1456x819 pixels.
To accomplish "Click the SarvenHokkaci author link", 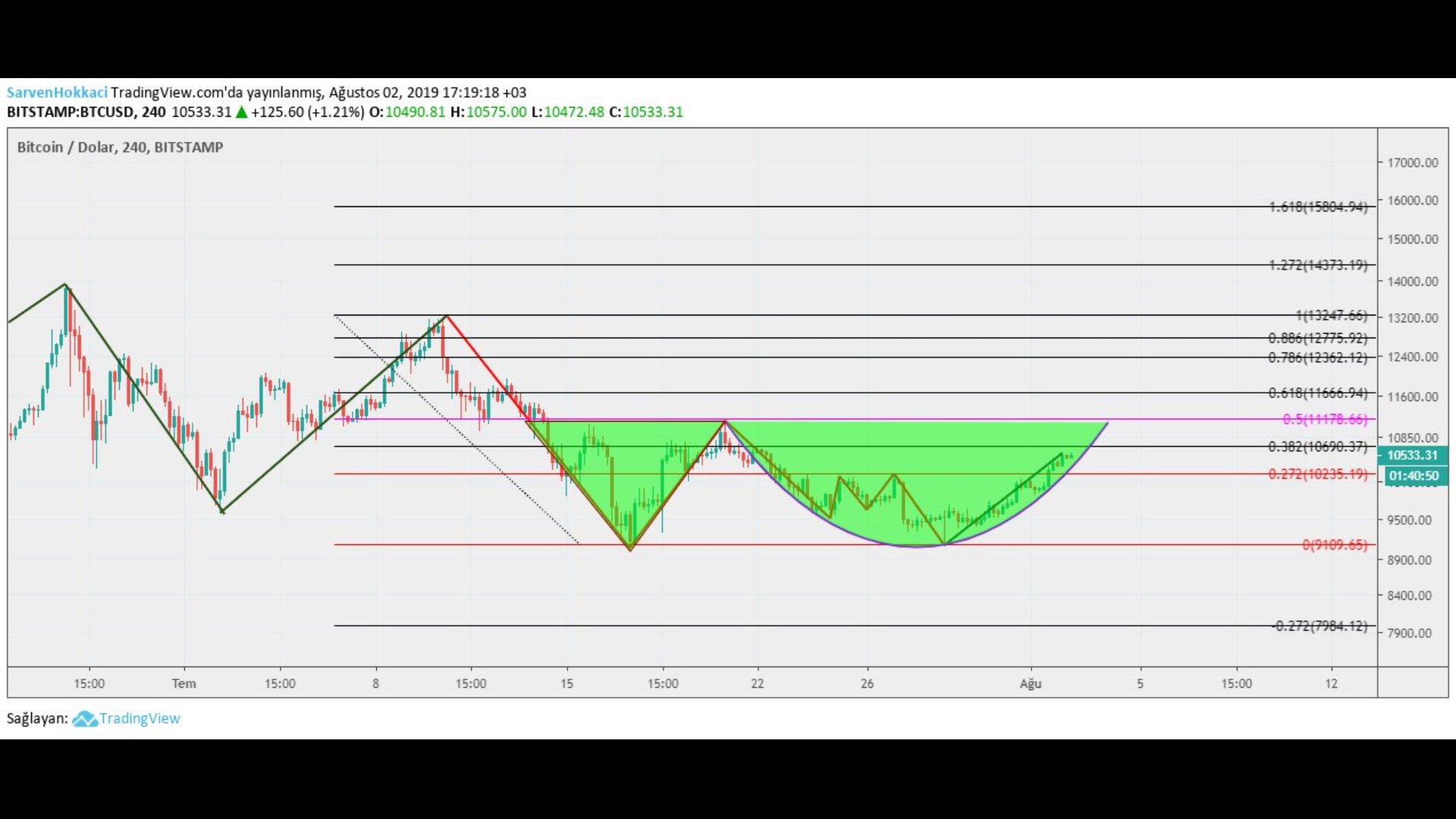I will 57,93.
